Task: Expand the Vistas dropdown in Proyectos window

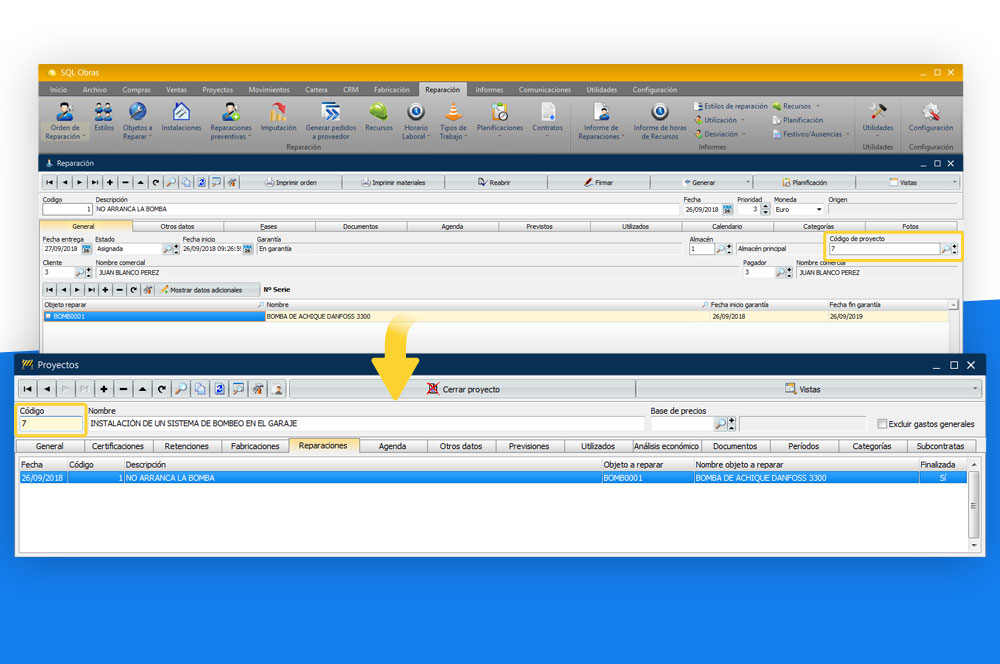Action: 975,389
